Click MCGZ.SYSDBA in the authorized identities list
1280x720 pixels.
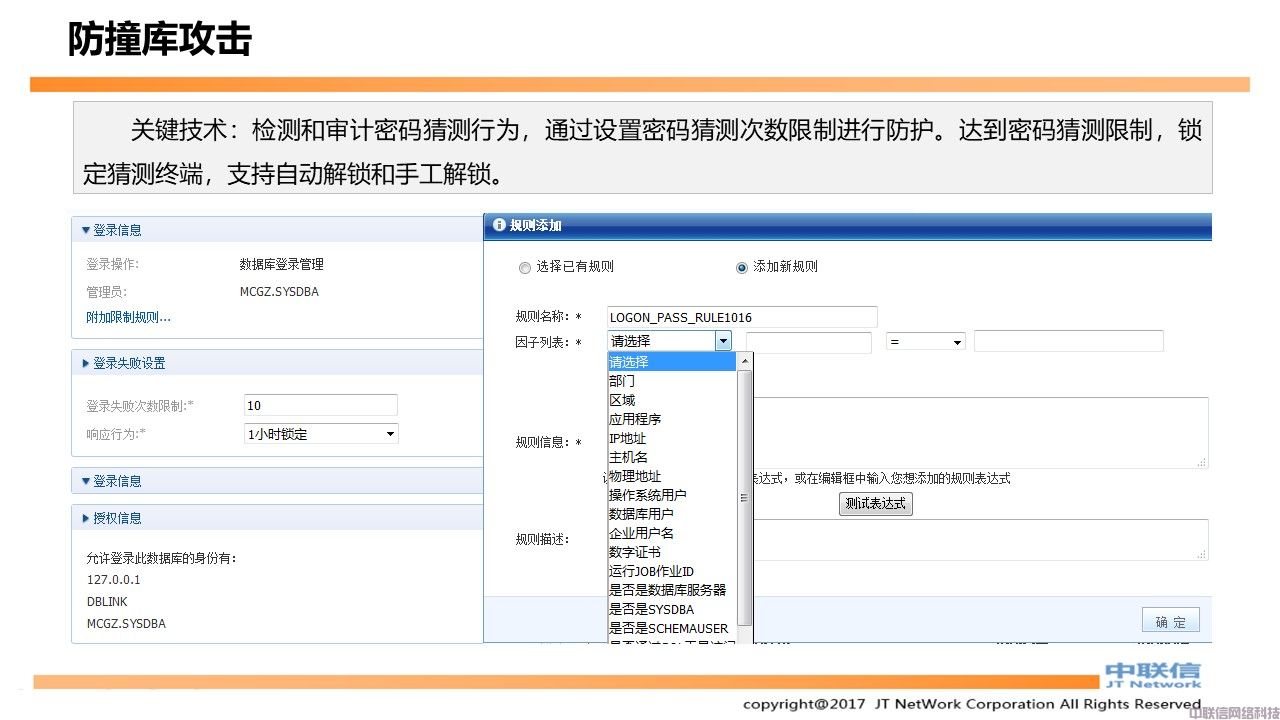tap(126, 624)
